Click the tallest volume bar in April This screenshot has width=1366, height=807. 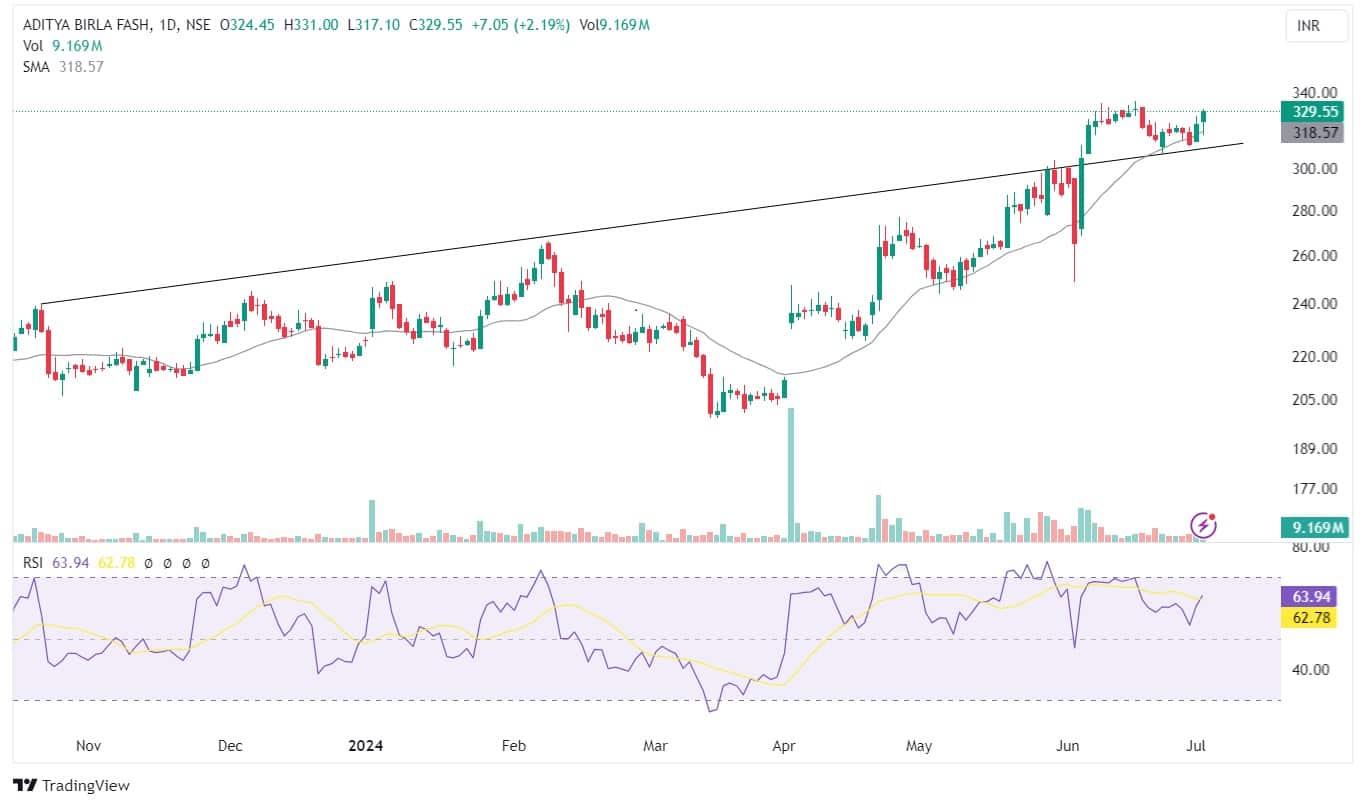pyautogui.click(x=791, y=470)
